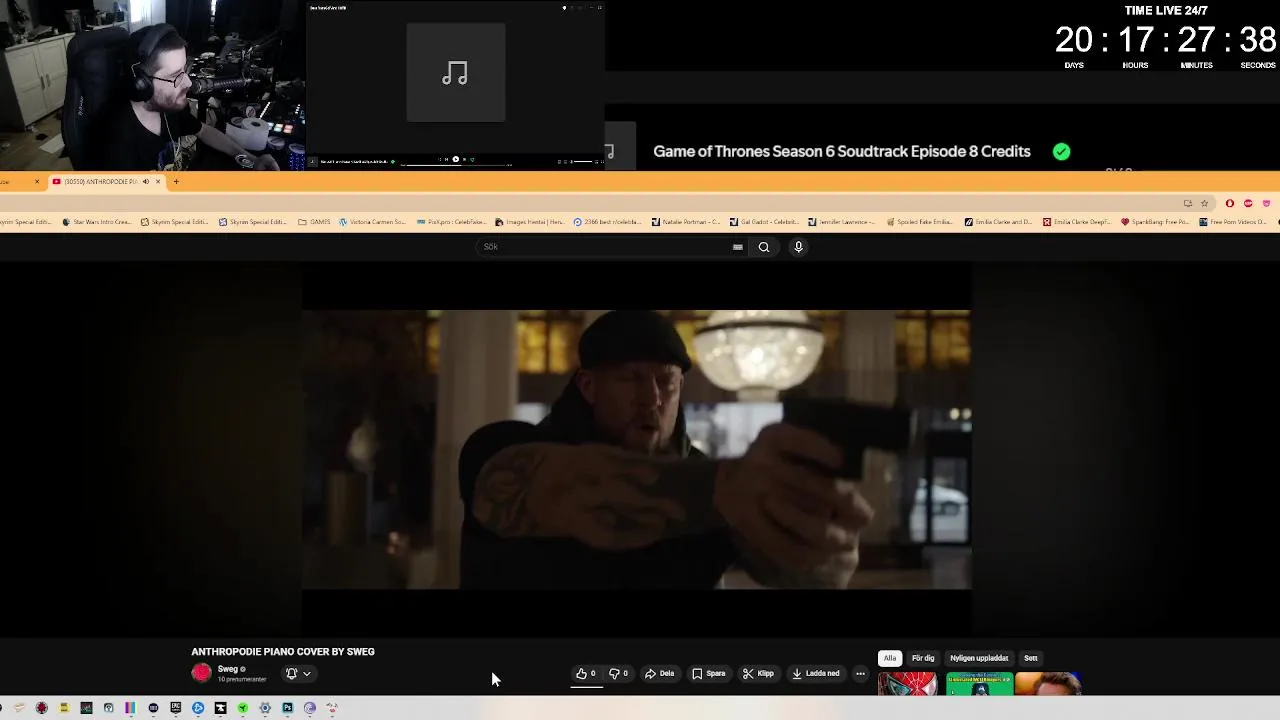Select the Nyligen uppladdat filter chip
Viewport: 1280px width, 720px height.
tap(979, 658)
